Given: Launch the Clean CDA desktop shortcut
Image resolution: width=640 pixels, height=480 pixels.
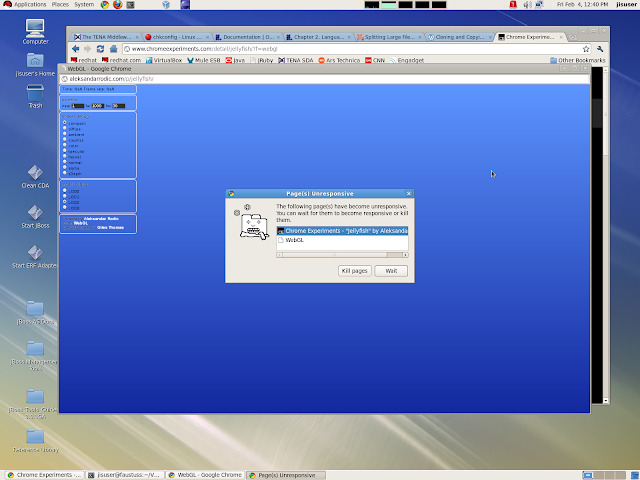Looking at the screenshot, I should tap(35, 176).
